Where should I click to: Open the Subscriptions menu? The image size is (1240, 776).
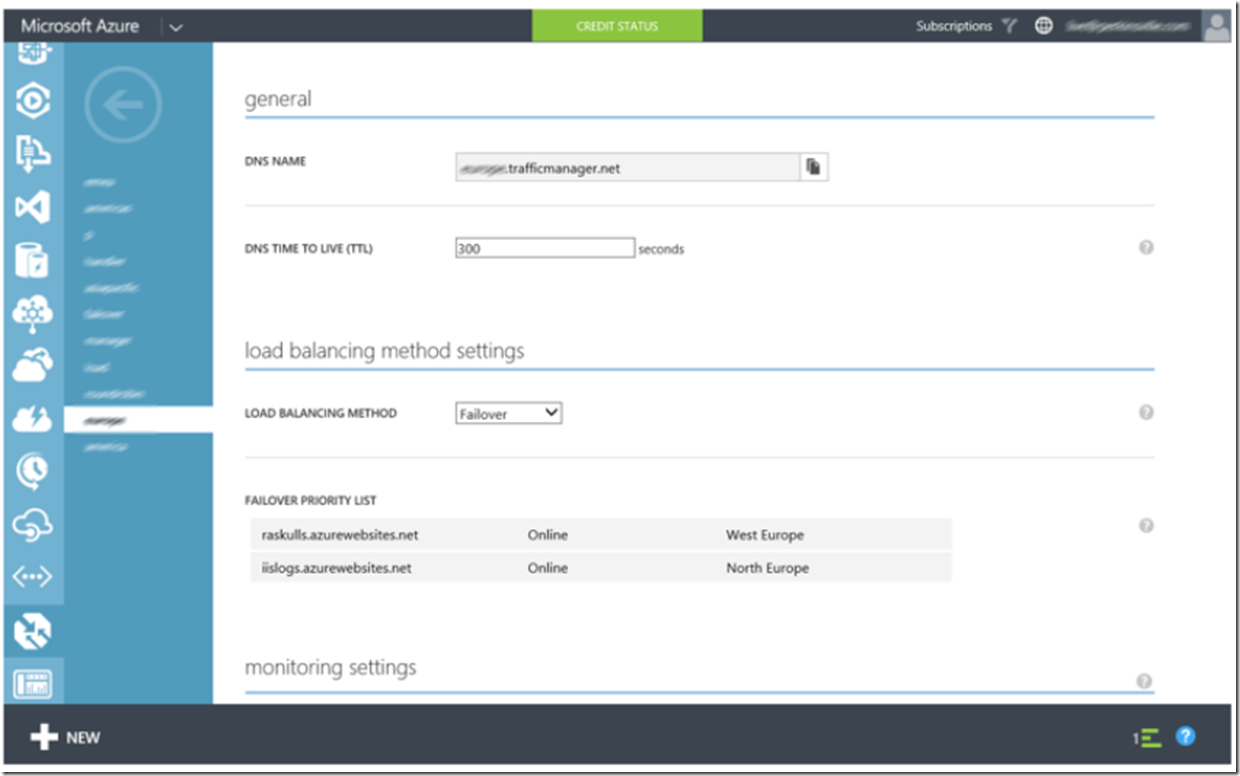tap(954, 26)
